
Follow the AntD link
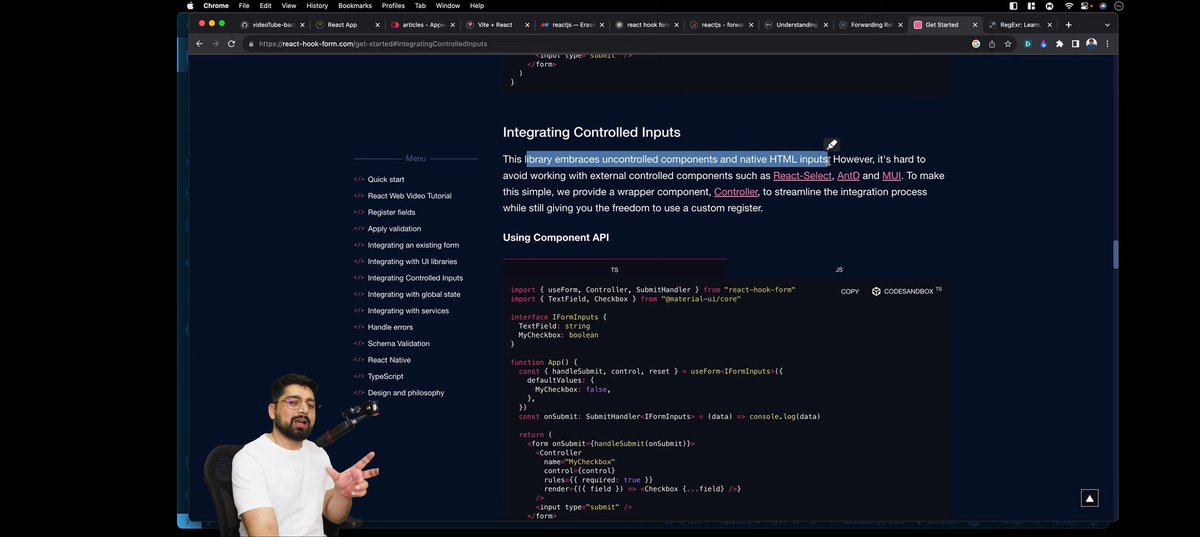(848, 176)
